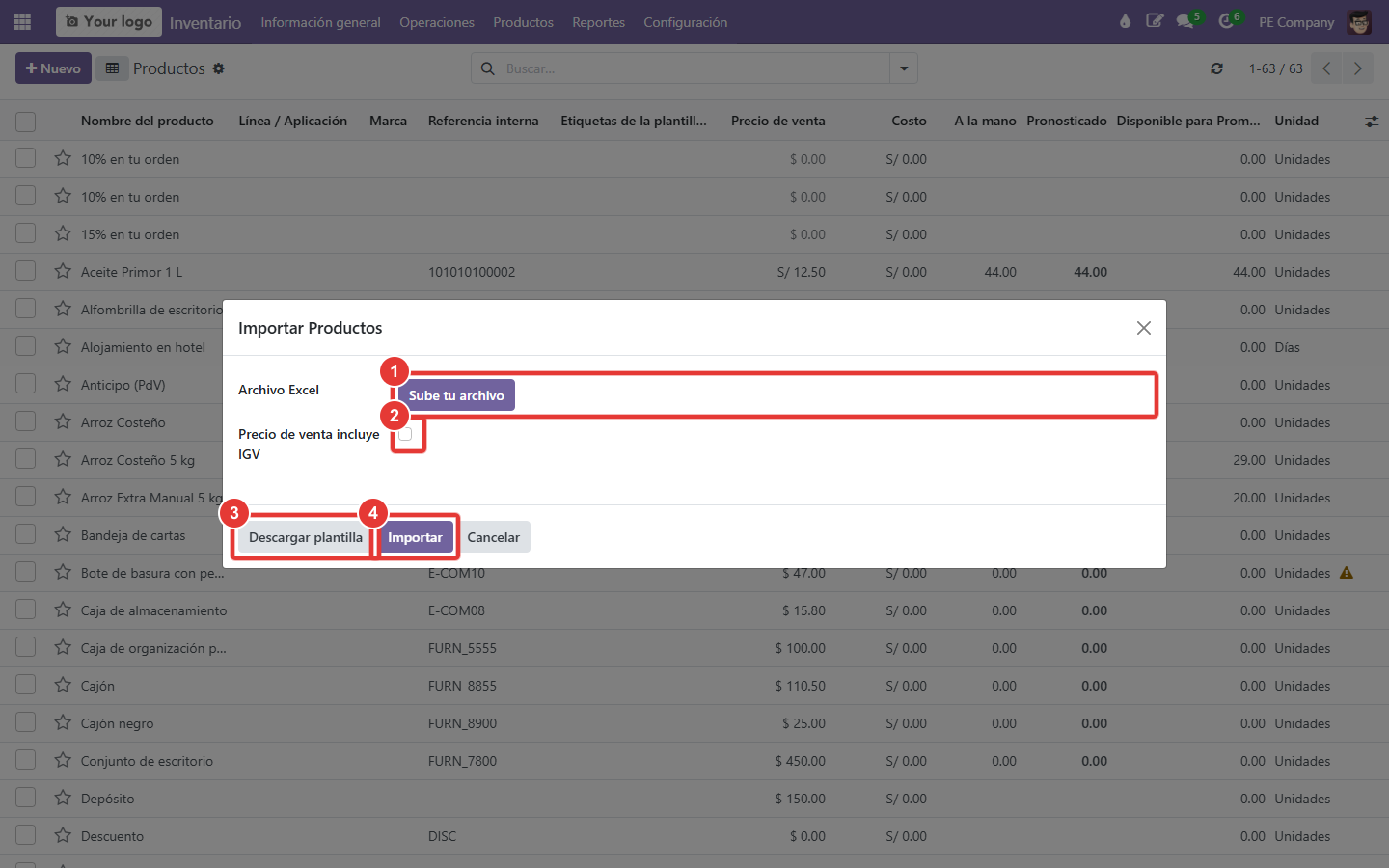The width and height of the screenshot is (1389, 868).
Task: Open the Configuración menu
Action: [x=686, y=22]
